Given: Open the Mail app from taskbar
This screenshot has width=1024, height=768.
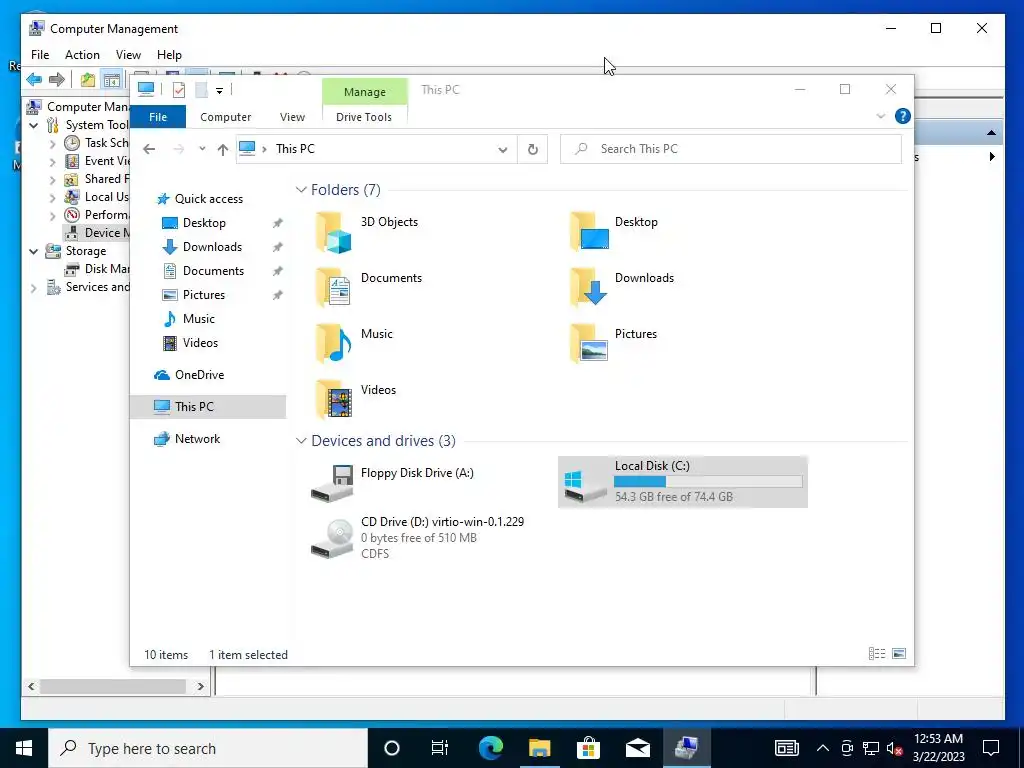Looking at the screenshot, I should point(637,748).
